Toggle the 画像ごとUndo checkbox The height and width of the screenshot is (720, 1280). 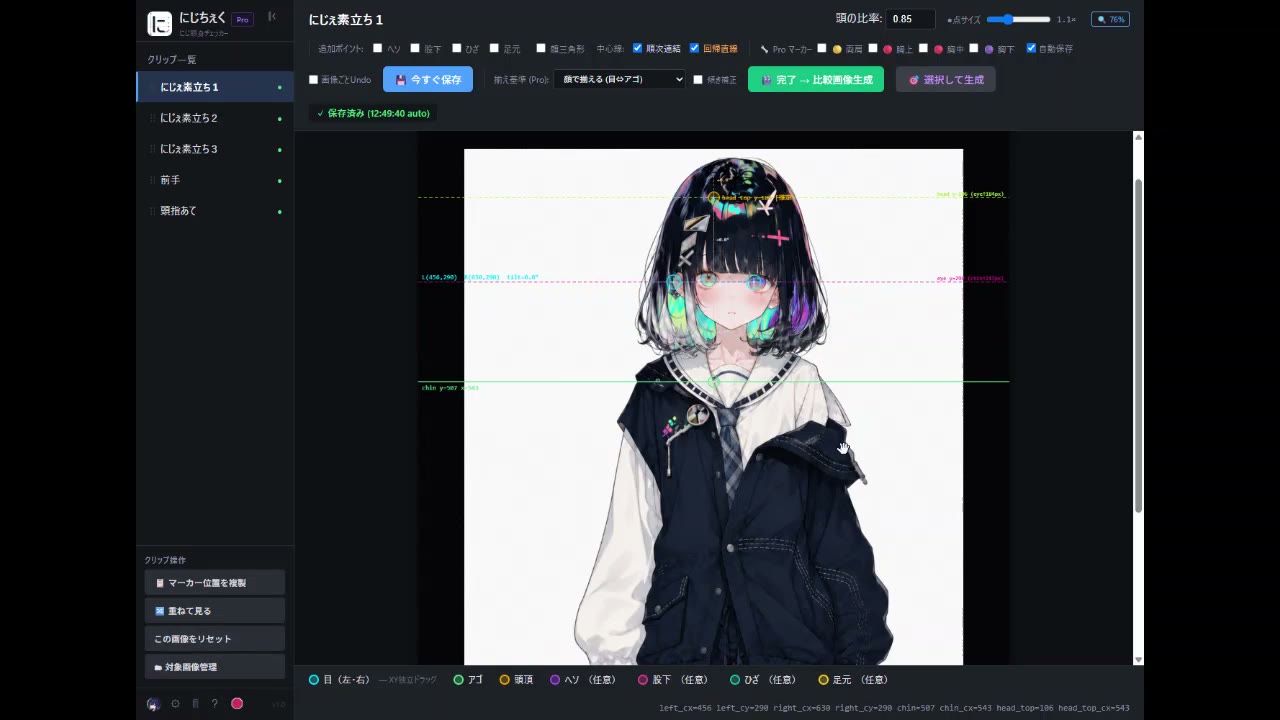[x=313, y=80]
